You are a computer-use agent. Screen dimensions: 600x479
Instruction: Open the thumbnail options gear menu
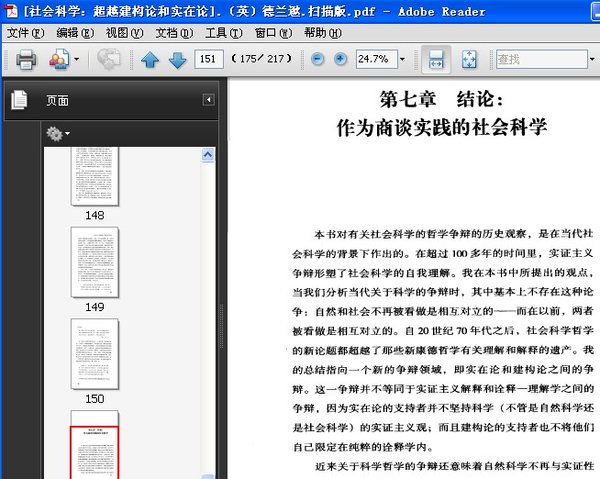57,132
